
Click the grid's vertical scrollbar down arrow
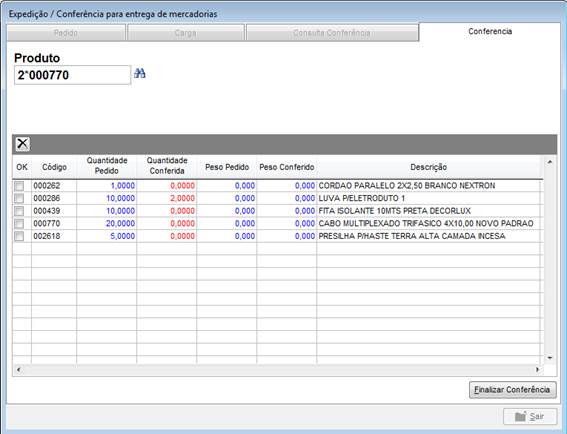click(x=550, y=358)
